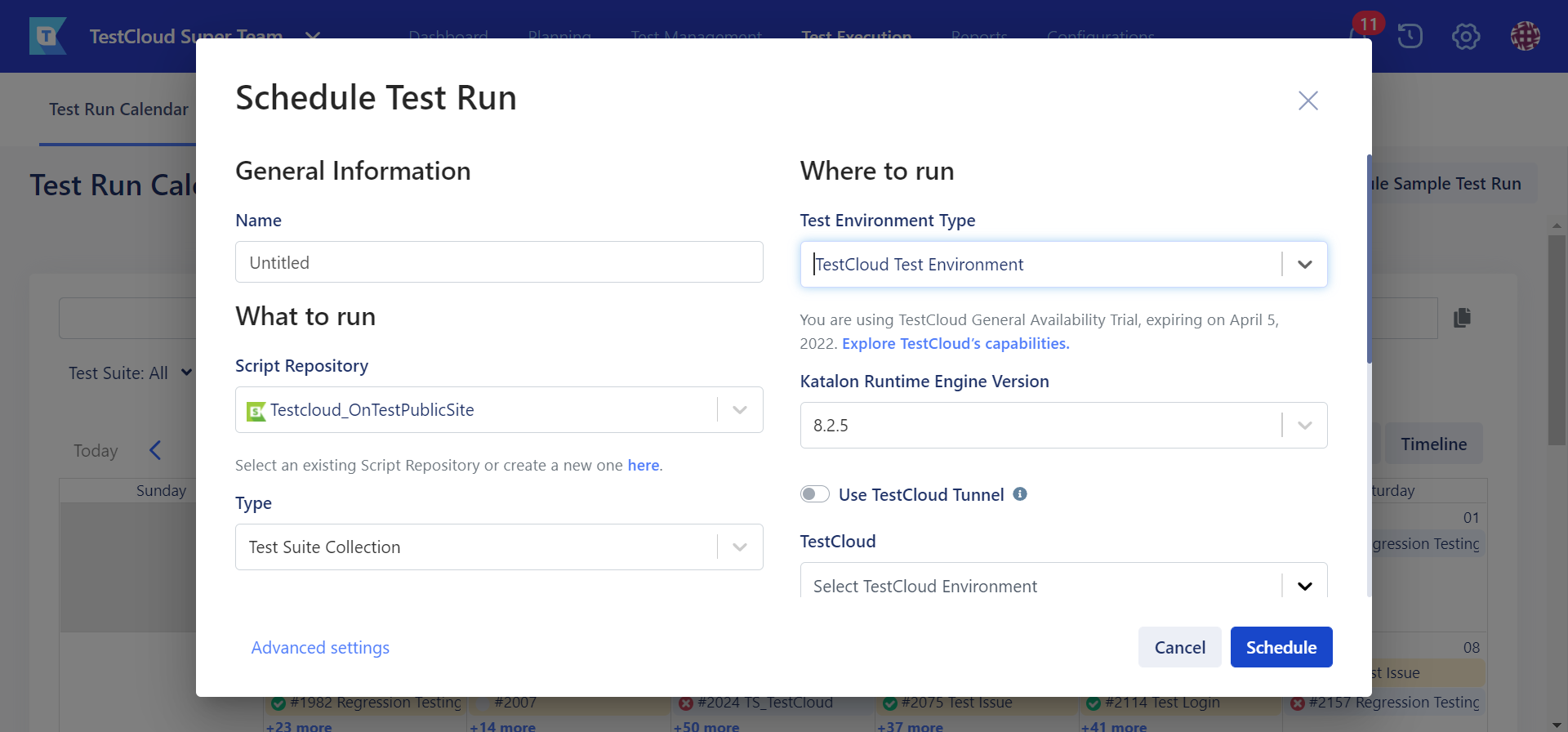The height and width of the screenshot is (732, 1568).
Task: Click the Schedule Sample Test Run button
Action: 1454,183
